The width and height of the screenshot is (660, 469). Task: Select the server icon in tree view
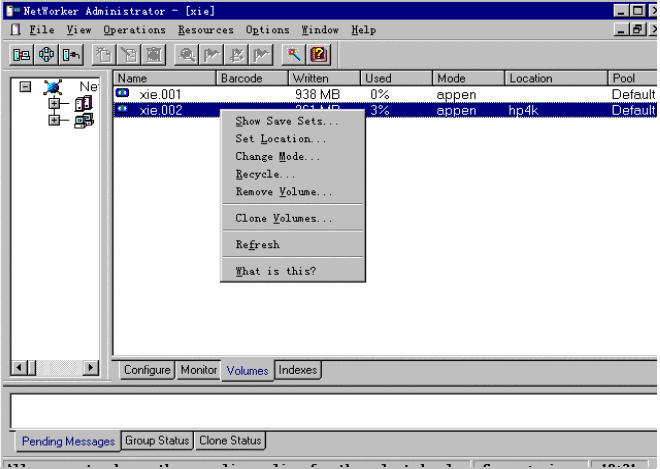click(x=84, y=104)
